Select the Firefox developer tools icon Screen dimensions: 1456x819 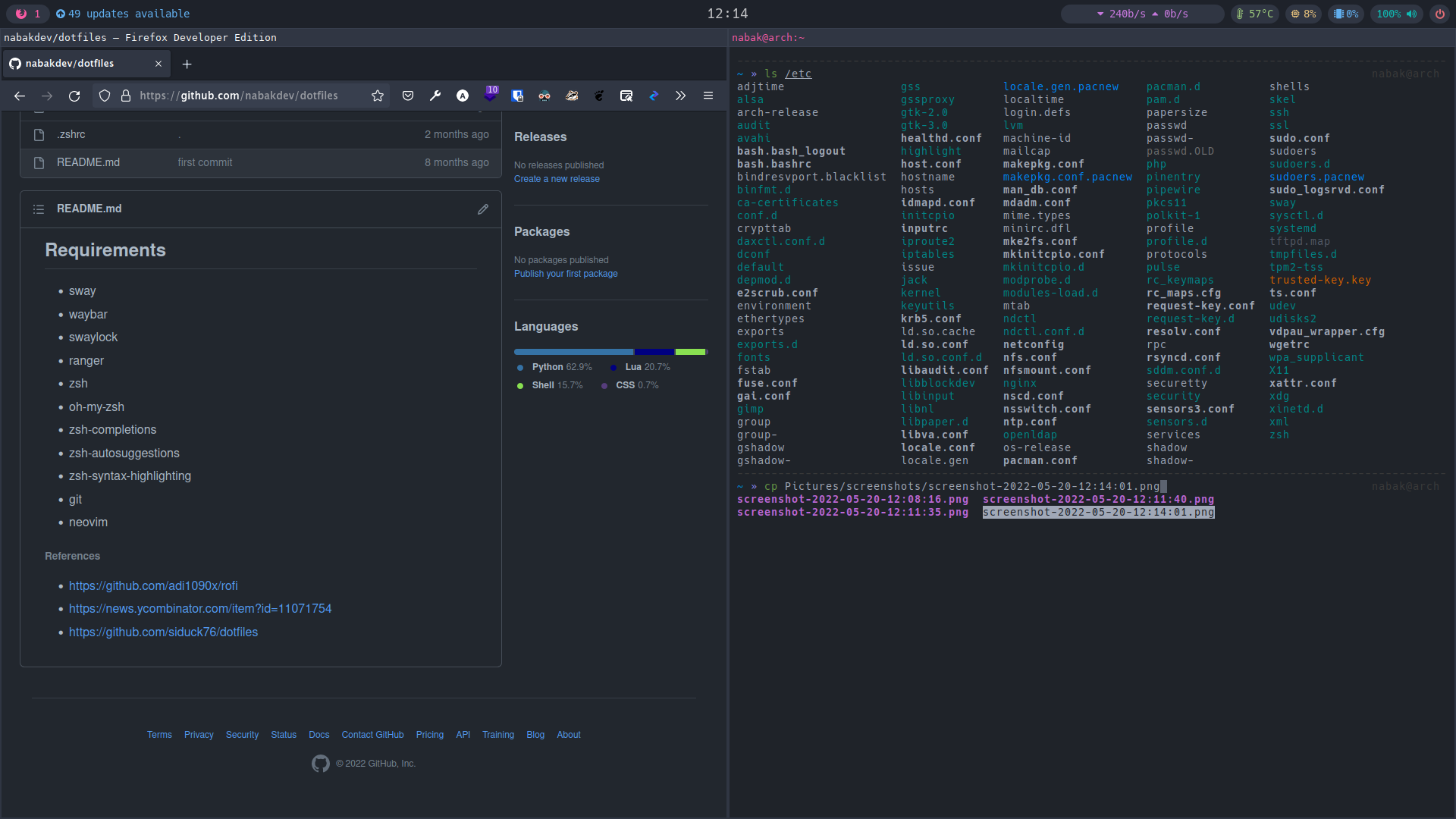tap(435, 96)
